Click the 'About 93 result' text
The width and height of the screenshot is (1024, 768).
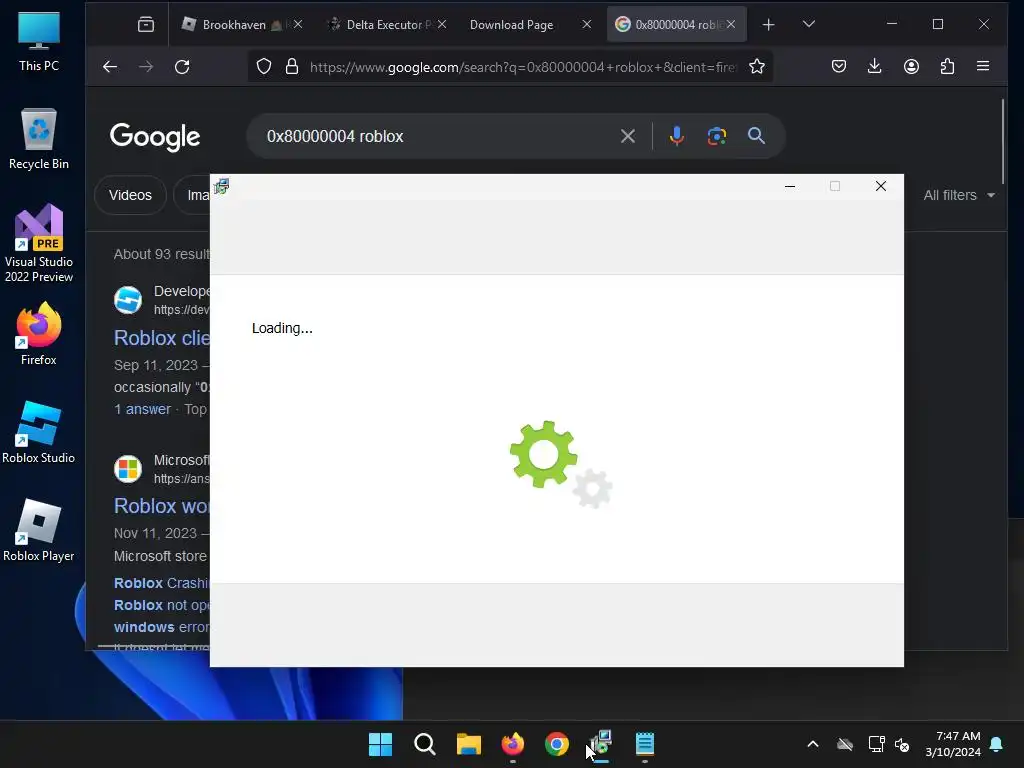(x=161, y=254)
